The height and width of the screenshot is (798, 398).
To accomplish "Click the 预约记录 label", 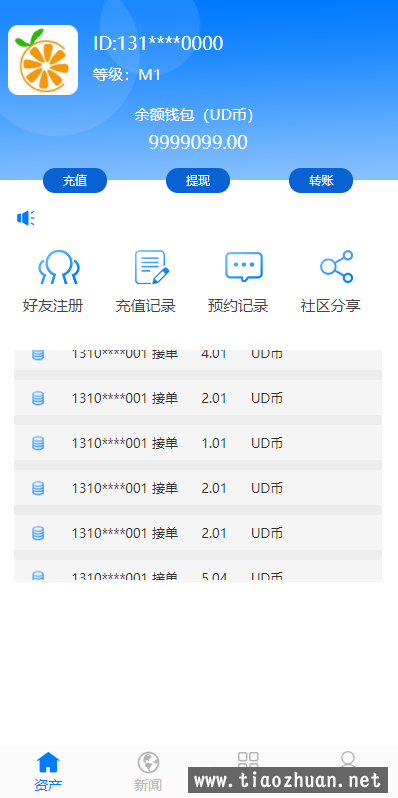I will click(x=238, y=306).
